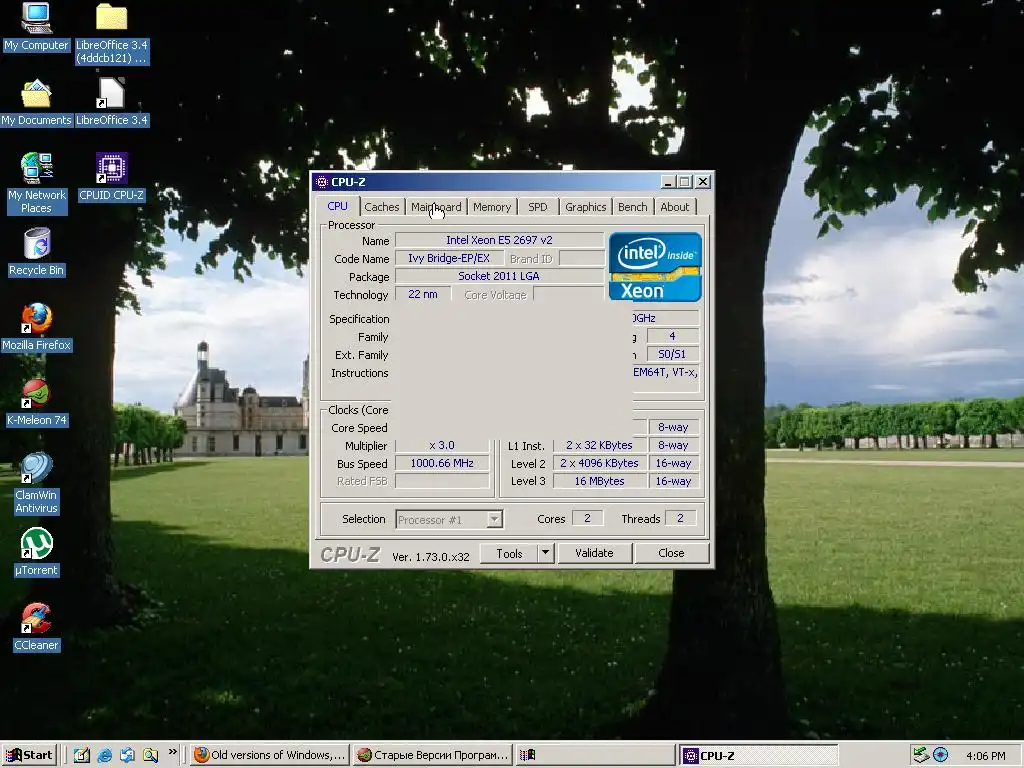Viewport: 1024px width, 768px height.
Task: Switch to the Caches tab
Action: 381,207
